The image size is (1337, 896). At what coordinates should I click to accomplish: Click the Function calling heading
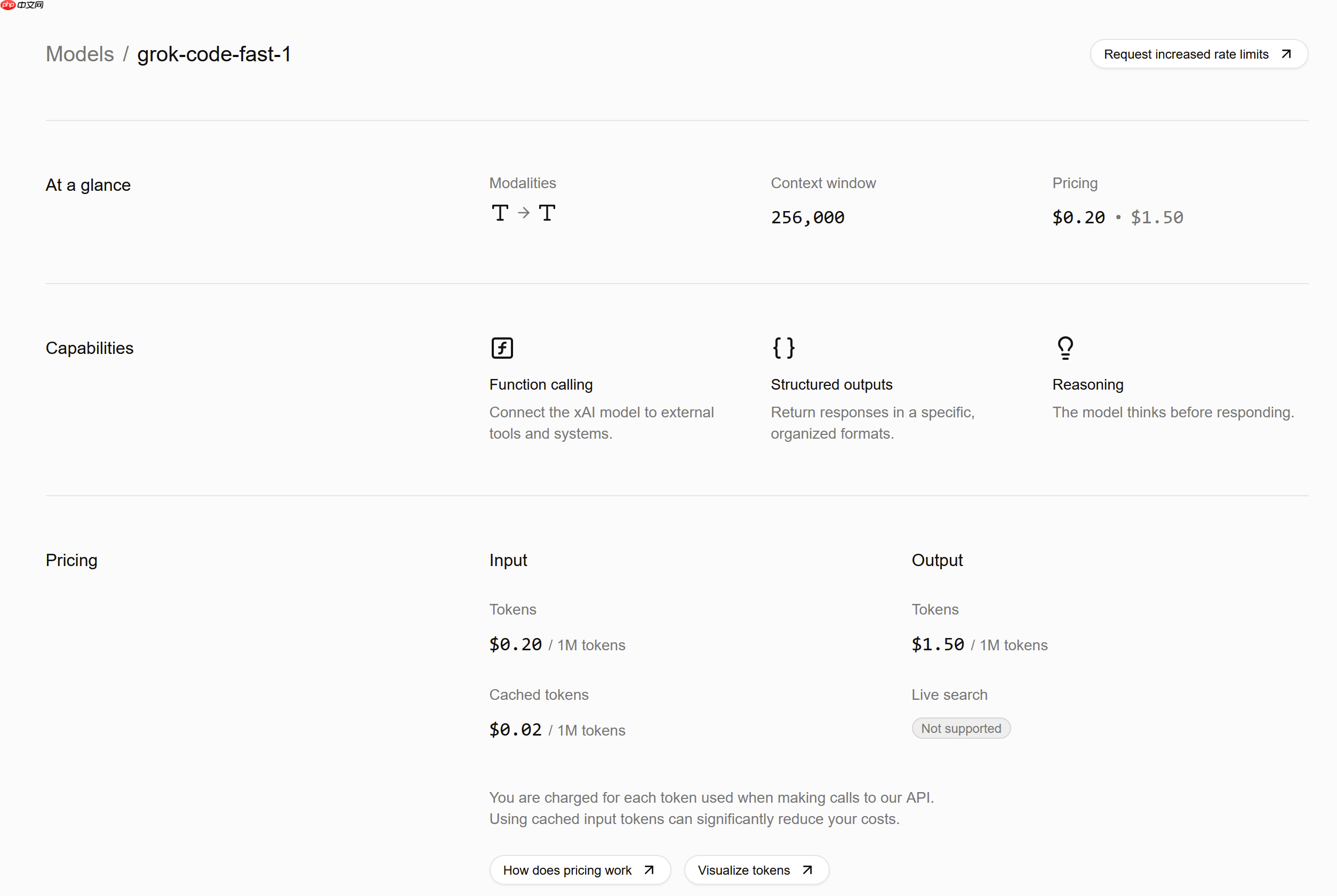(x=540, y=385)
